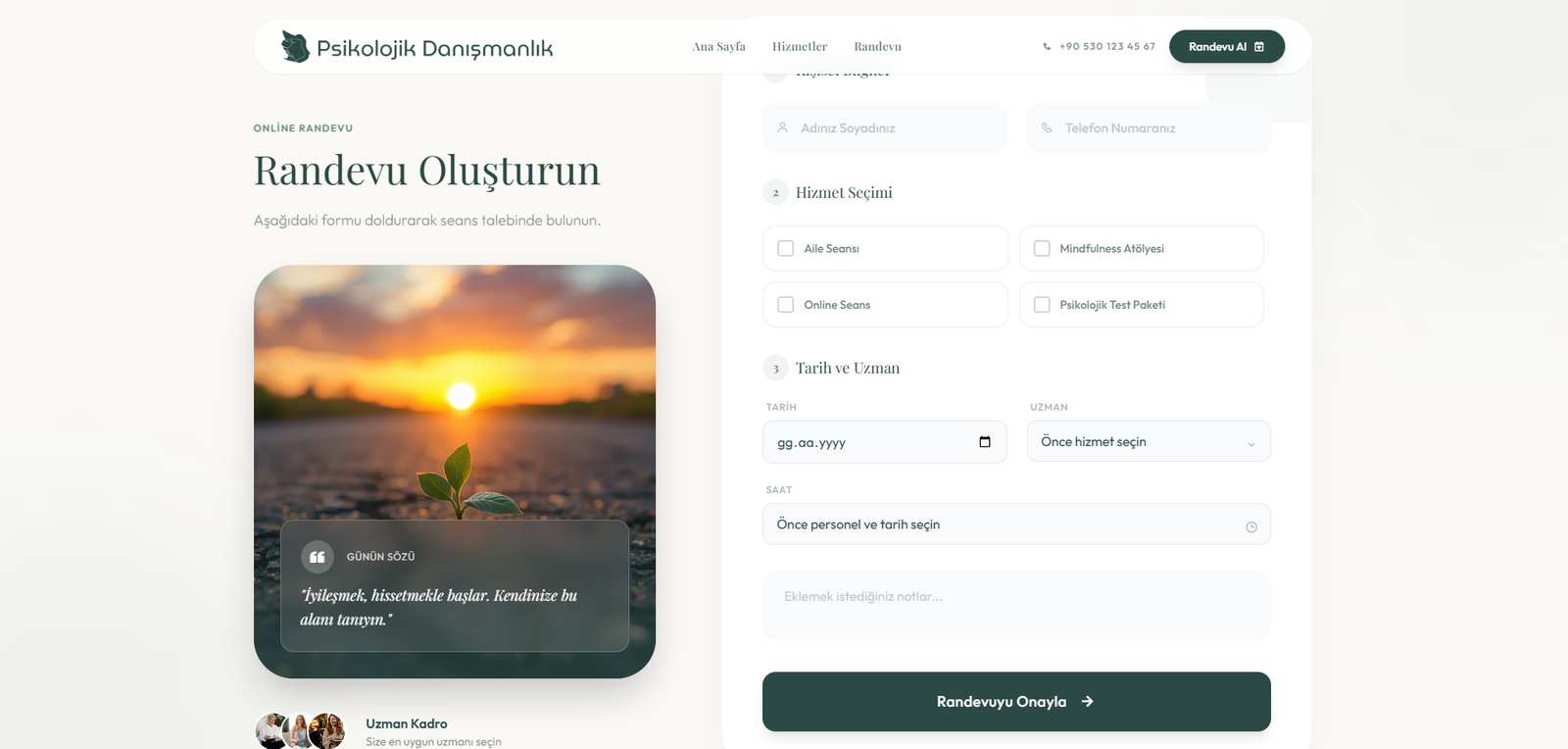Click the Randevu Al button
This screenshot has width=1568, height=749.
pos(1226,46)
